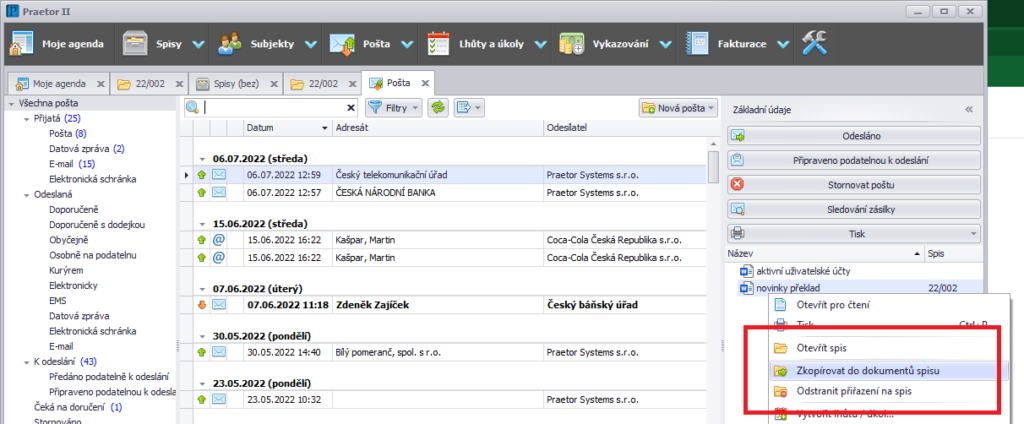The image size is (1024, 424).
Task: Click the Sledování zásilky button
Action: (852, 210)
